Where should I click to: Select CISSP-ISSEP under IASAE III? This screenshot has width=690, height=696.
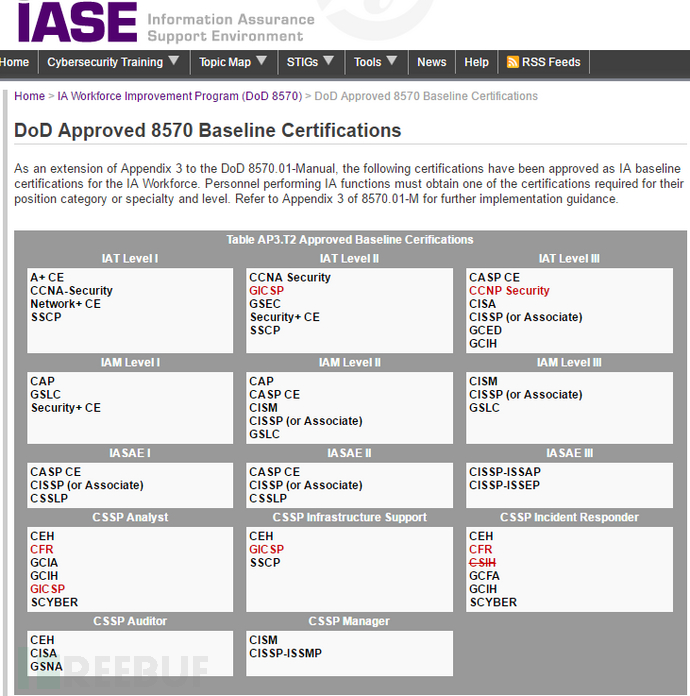click(504, 485)
